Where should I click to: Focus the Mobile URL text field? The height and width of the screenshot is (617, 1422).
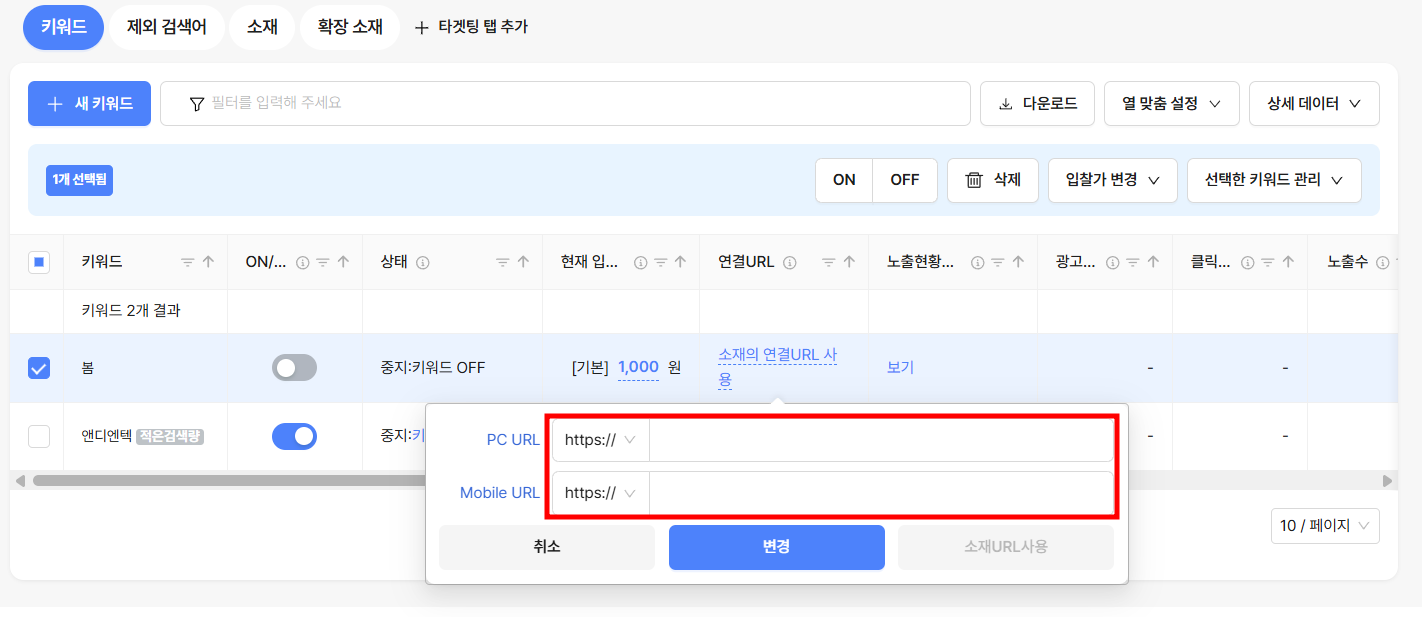point(881,493)
